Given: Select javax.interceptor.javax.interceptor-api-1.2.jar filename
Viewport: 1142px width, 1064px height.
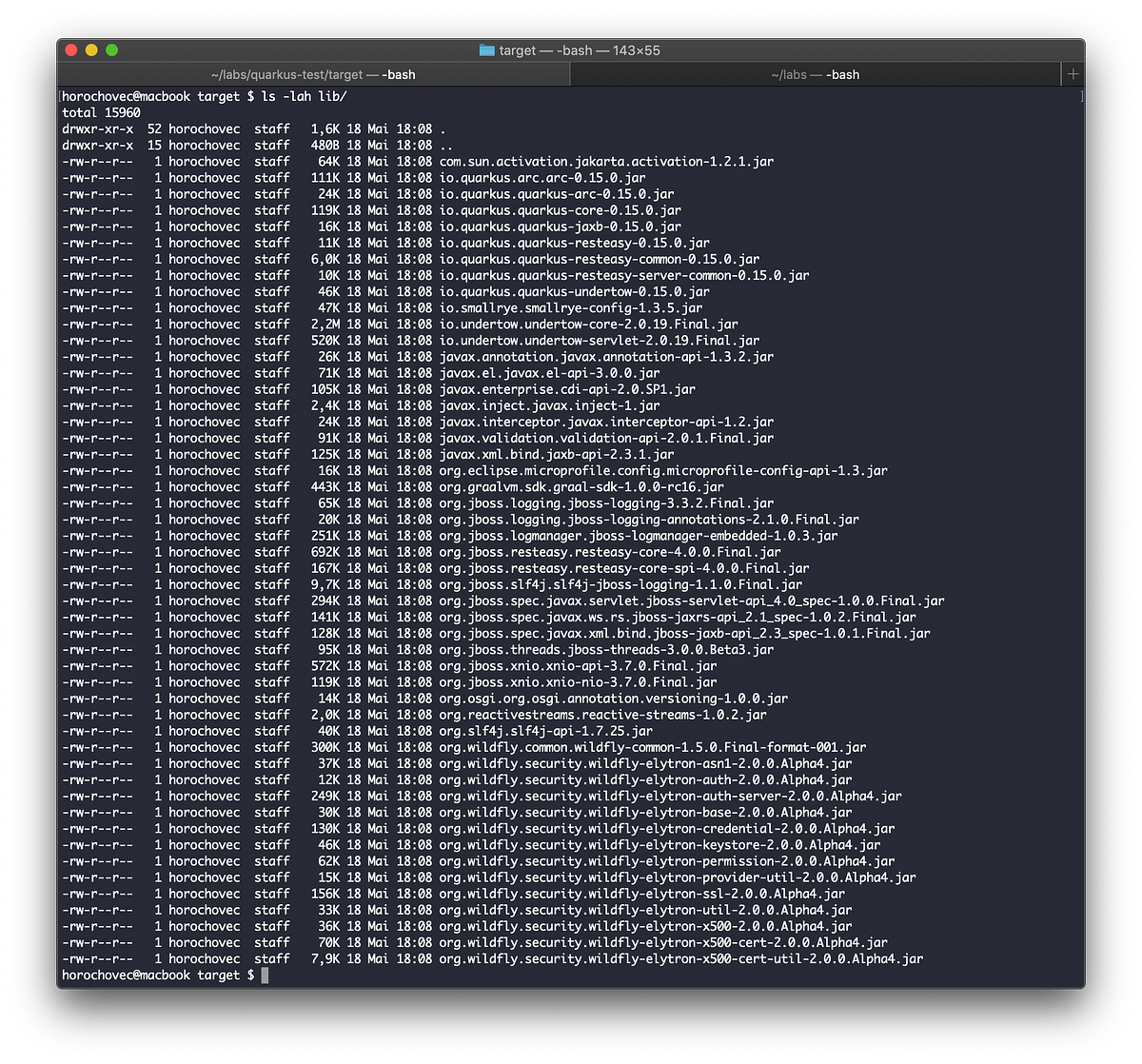Looking at the screenshot, I should click(606, 422).
